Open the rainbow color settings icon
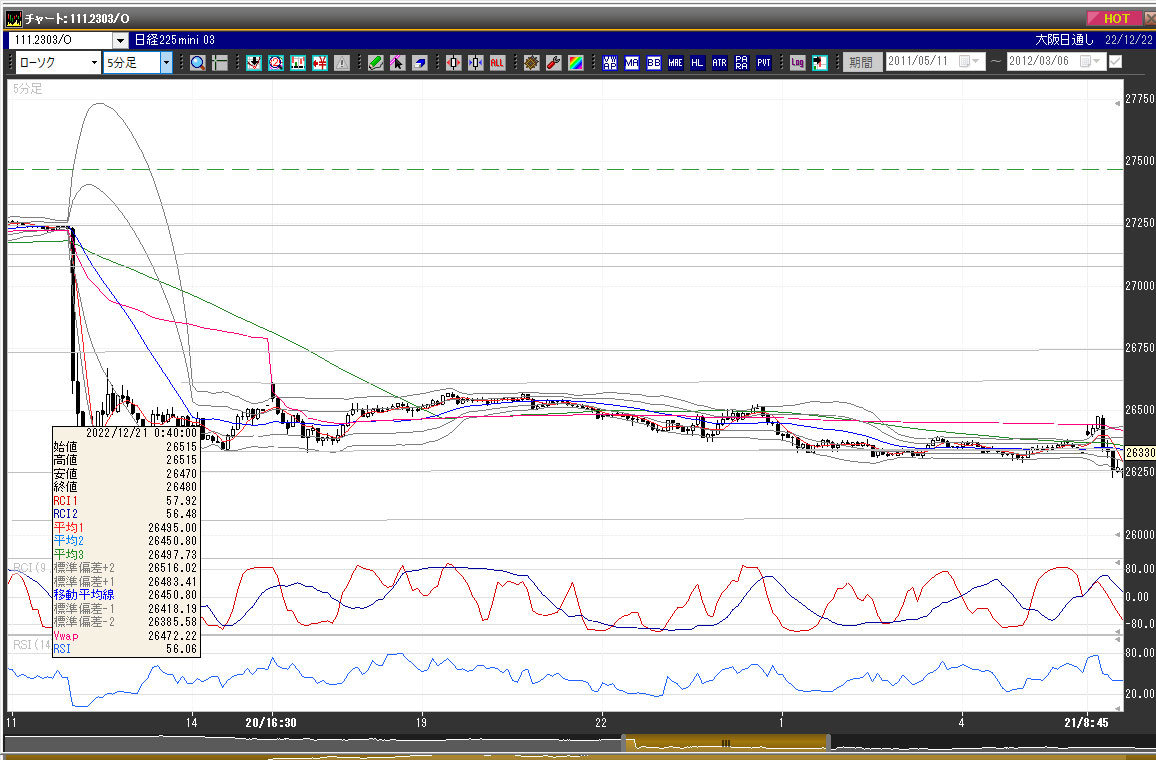Image resolution: width=1156 pixels, height=760 pixels. point(575,63)
